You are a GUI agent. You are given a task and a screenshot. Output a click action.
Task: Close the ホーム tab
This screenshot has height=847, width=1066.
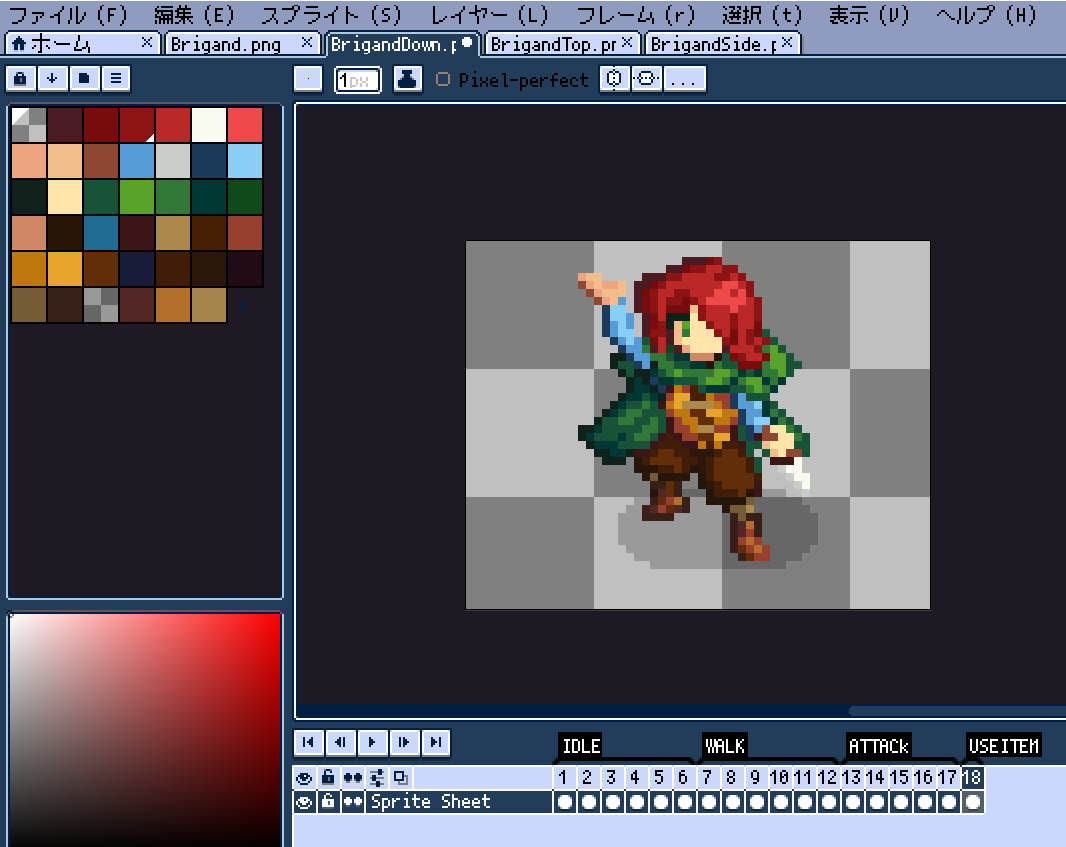click(x=147, y=42)
